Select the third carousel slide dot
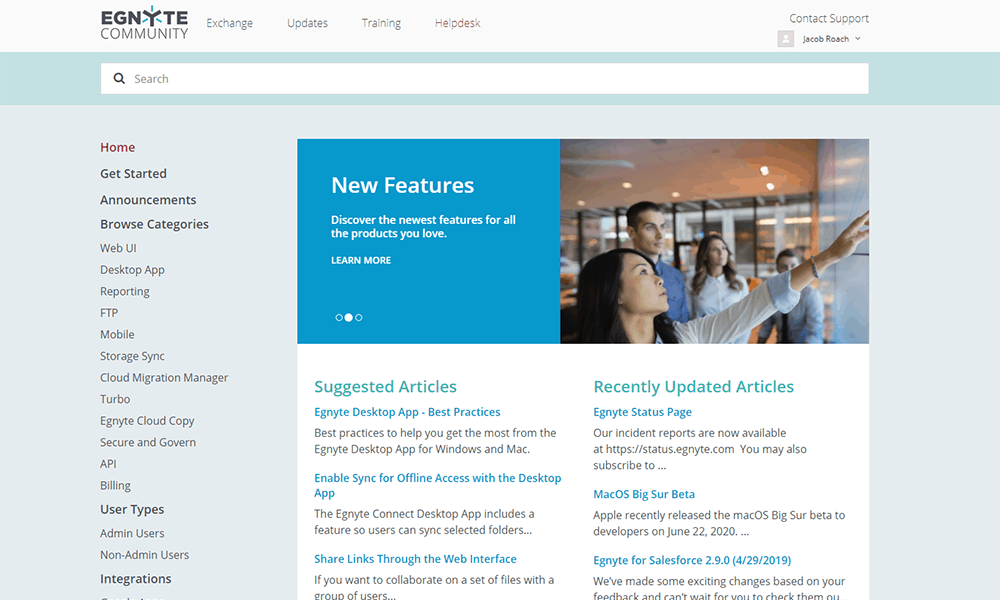Viewport: 1000px width, 600px height. [x=359, y=318]
